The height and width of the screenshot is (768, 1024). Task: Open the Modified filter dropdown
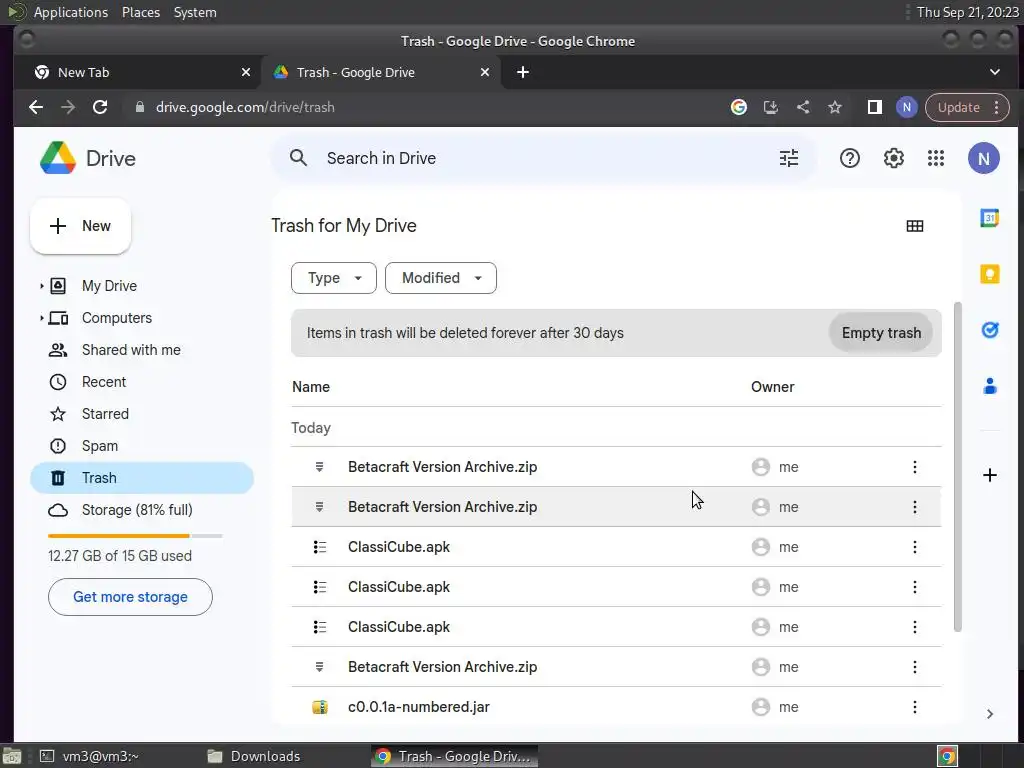point(441,278)
